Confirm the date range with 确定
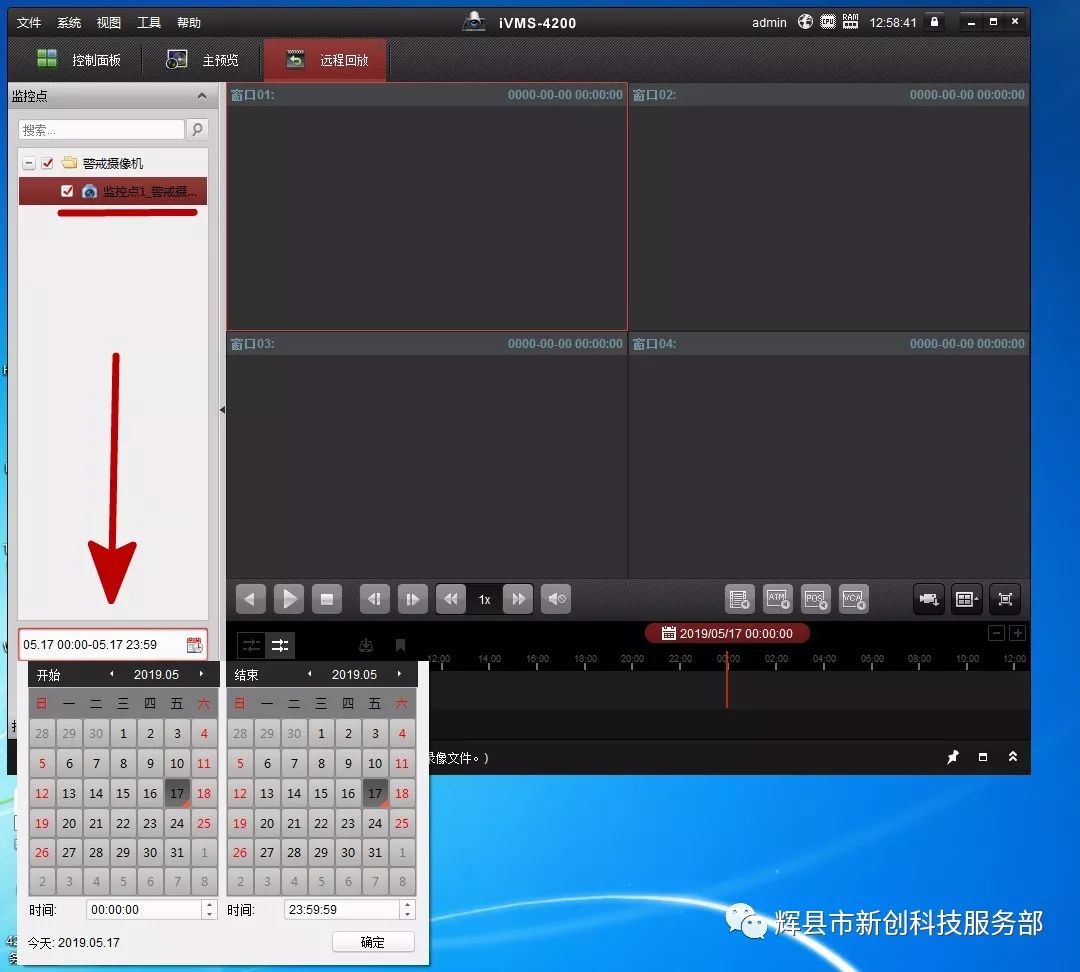The image size is (1080, 972). click(x=373, y=942)
